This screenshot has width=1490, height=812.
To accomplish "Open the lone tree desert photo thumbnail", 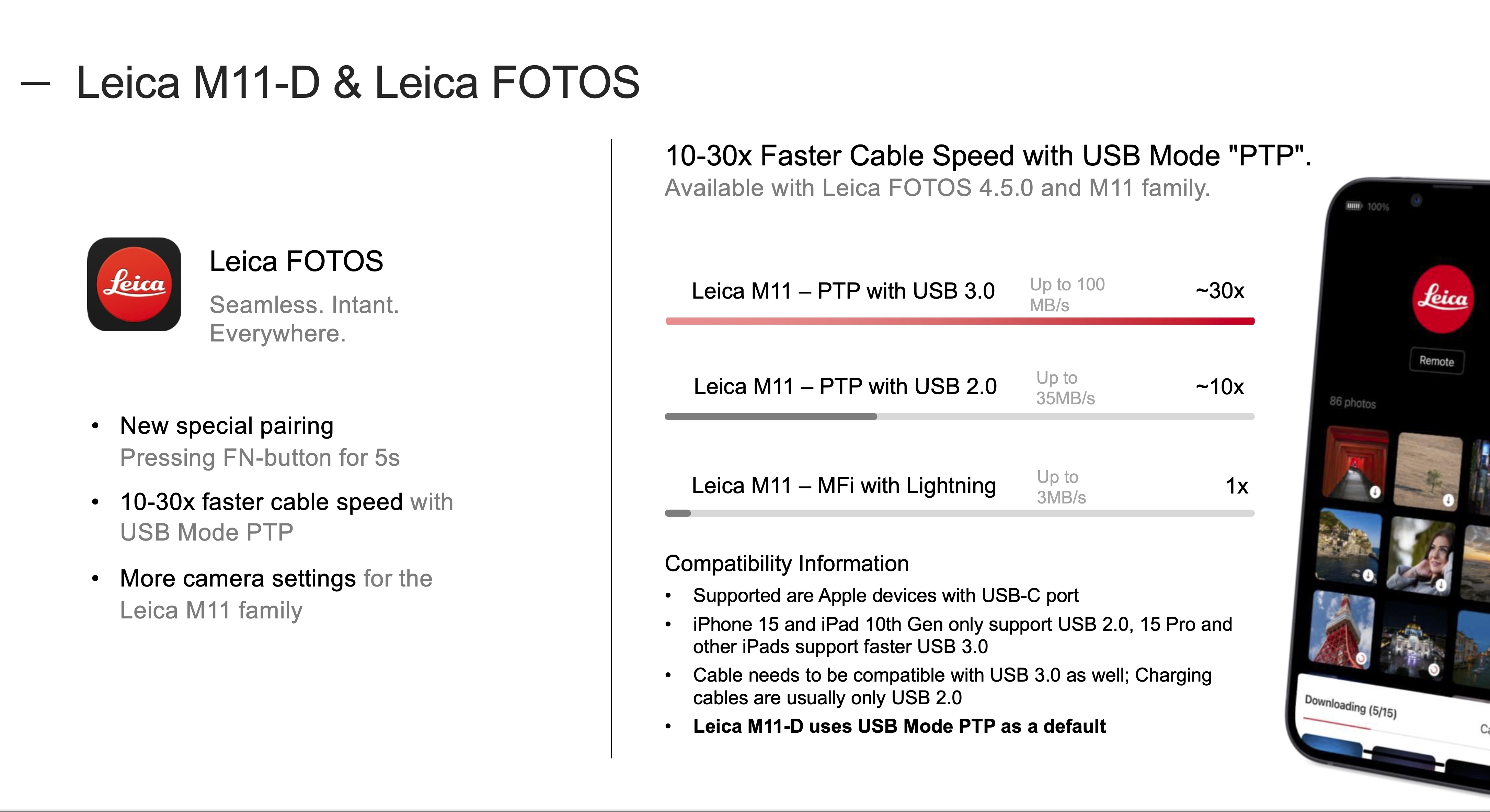I will click(1428, 471).
